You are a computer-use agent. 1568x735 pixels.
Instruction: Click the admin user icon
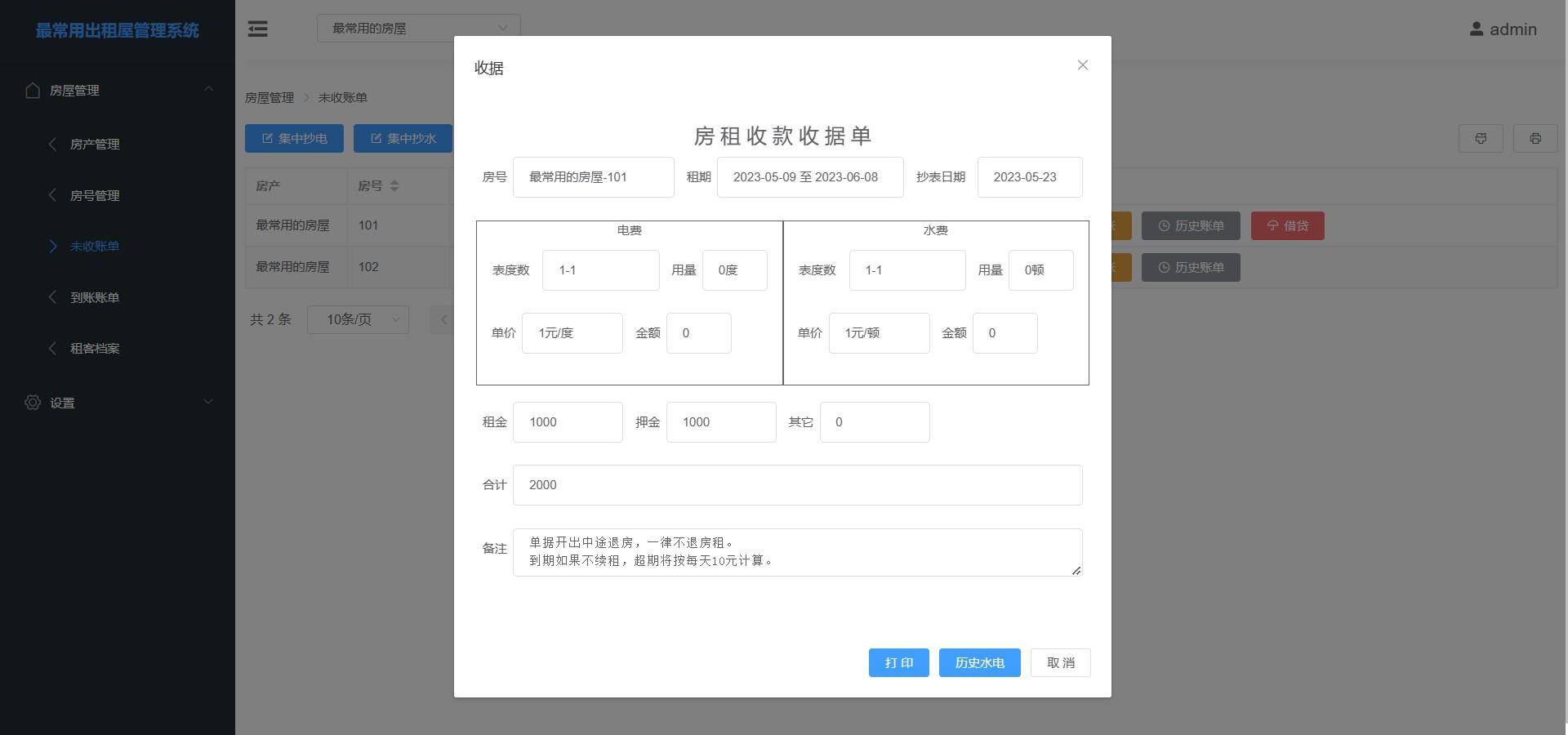[x=1477, y=29]
